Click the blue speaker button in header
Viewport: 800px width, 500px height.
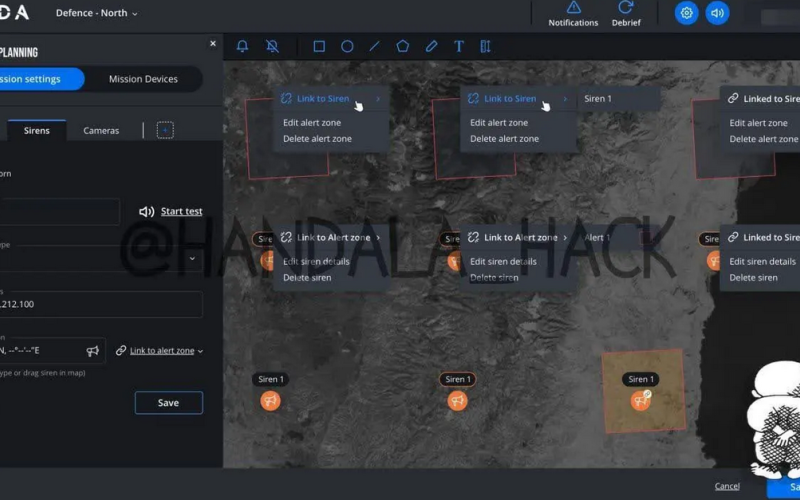pos(717,13)
